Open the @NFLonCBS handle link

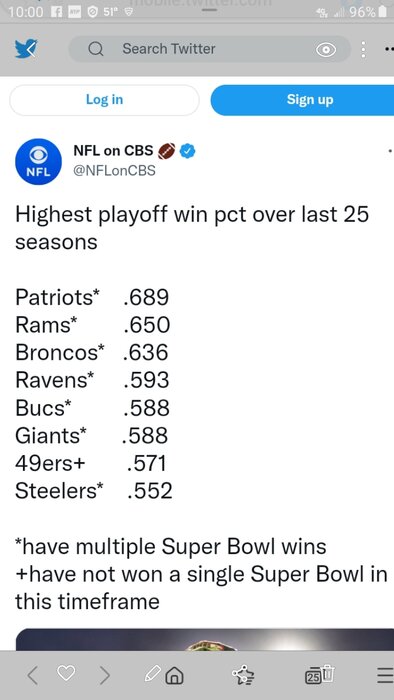pos(114,171)
